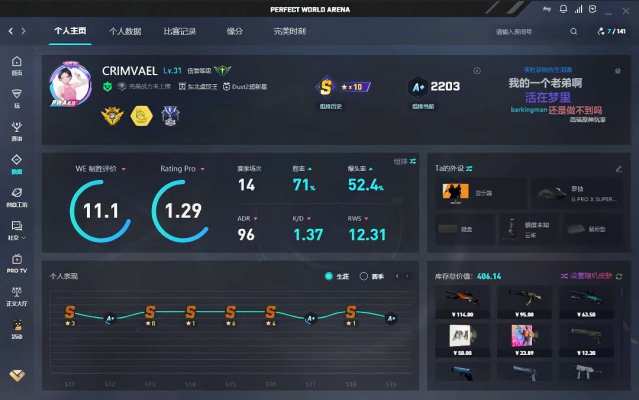Expand the RWS stat dropdown
Screen dimensions: 639x400
[366, 219]
